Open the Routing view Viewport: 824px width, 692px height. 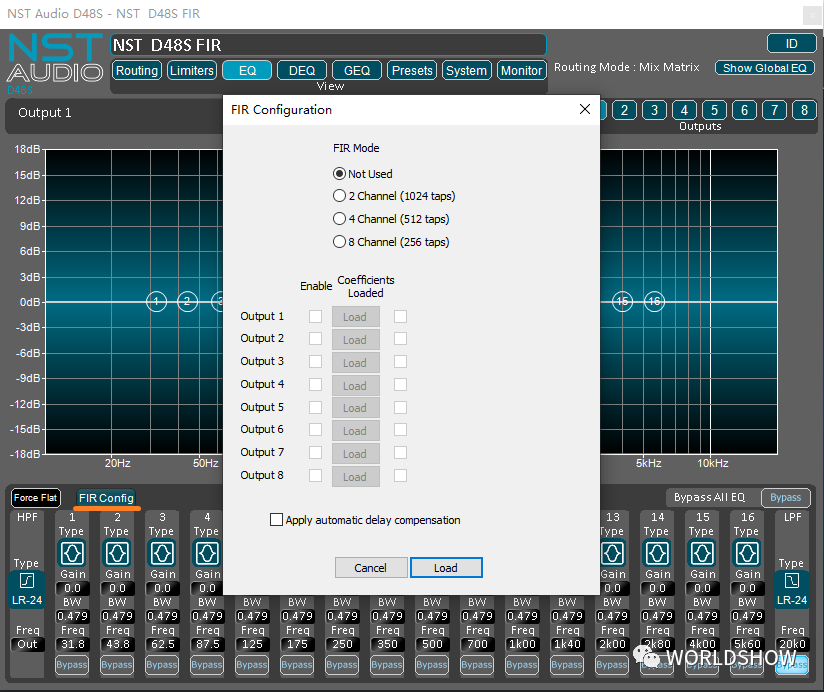tap(137, 70)
